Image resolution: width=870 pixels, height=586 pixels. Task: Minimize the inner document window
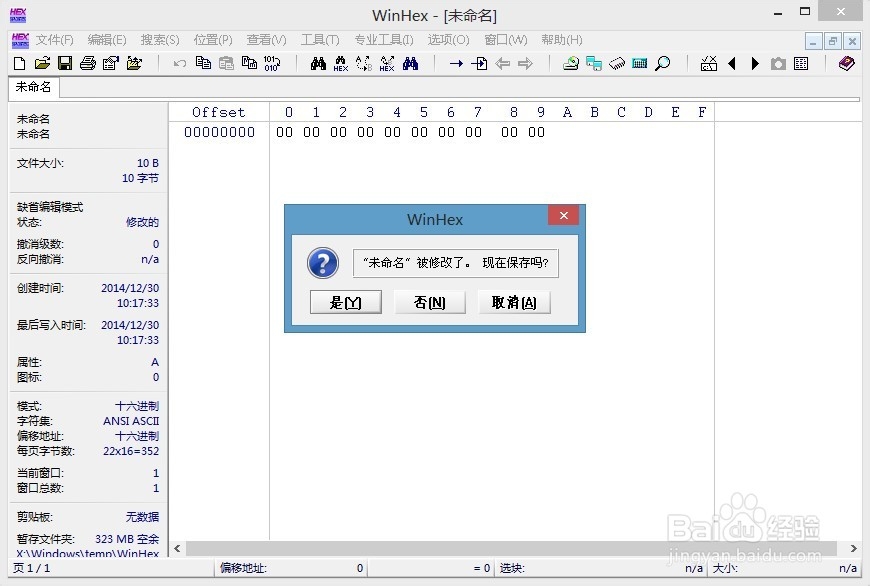click(x=813, y=41)
